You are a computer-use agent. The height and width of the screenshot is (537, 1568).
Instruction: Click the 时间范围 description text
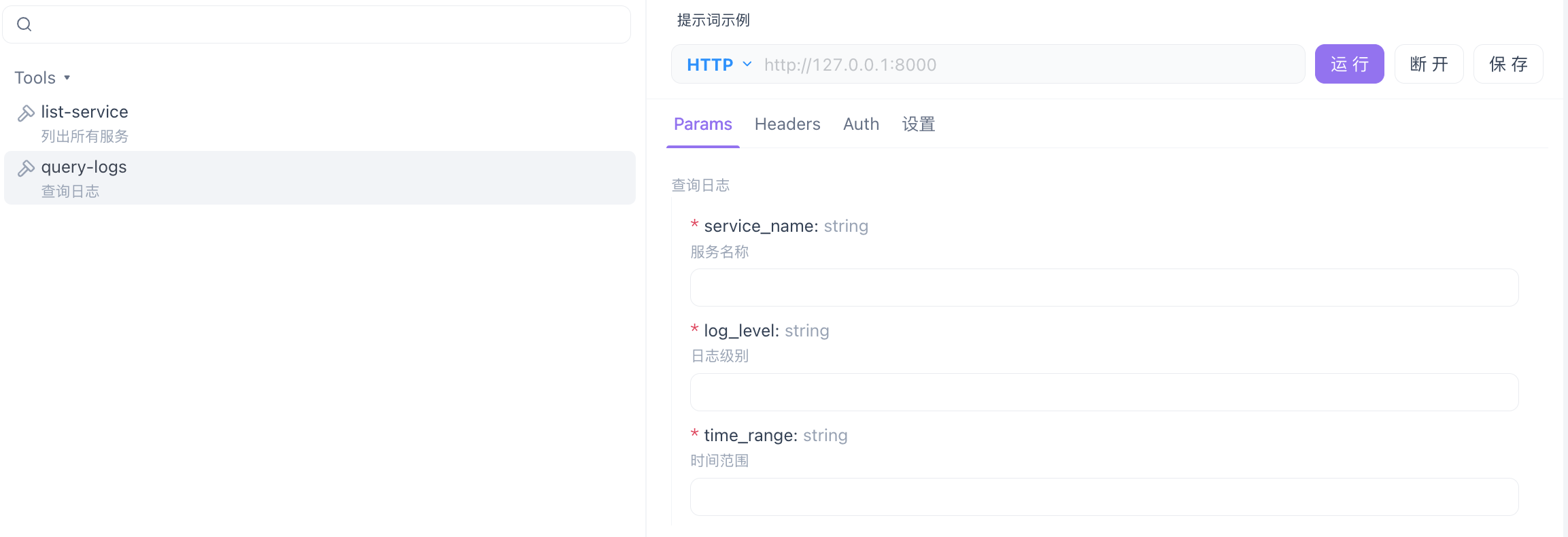[719, 461]
